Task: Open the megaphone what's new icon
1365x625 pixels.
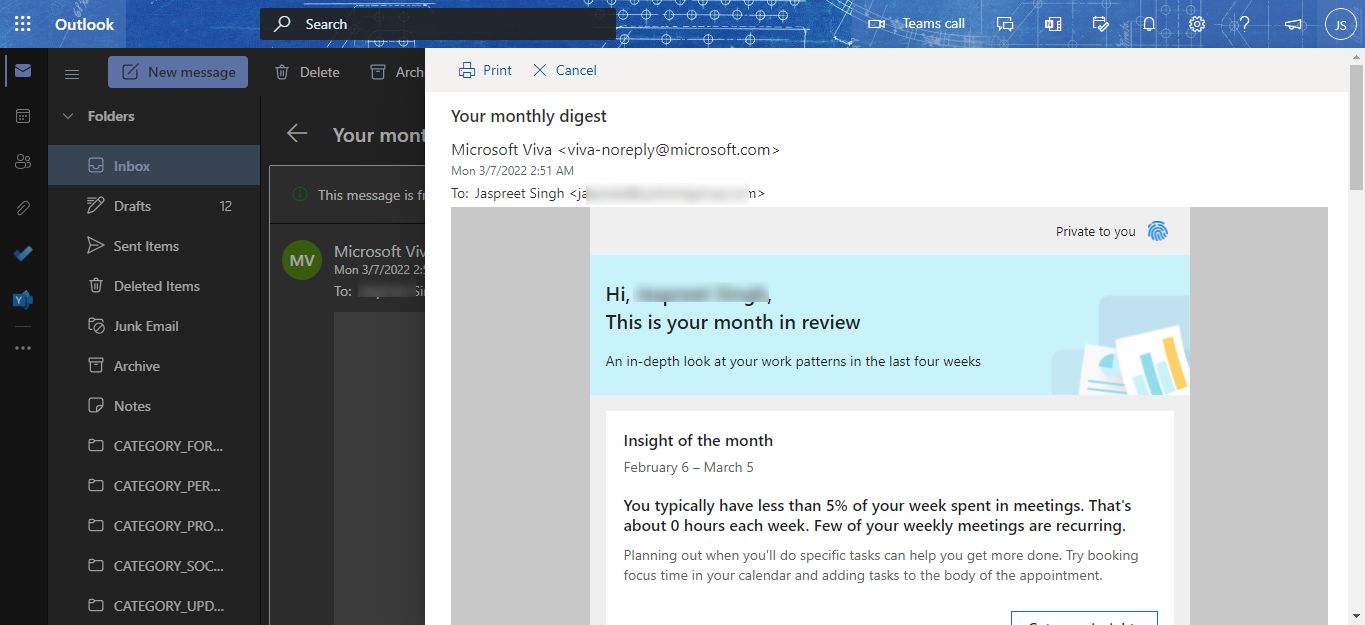Action: (x=1293, y=24)
